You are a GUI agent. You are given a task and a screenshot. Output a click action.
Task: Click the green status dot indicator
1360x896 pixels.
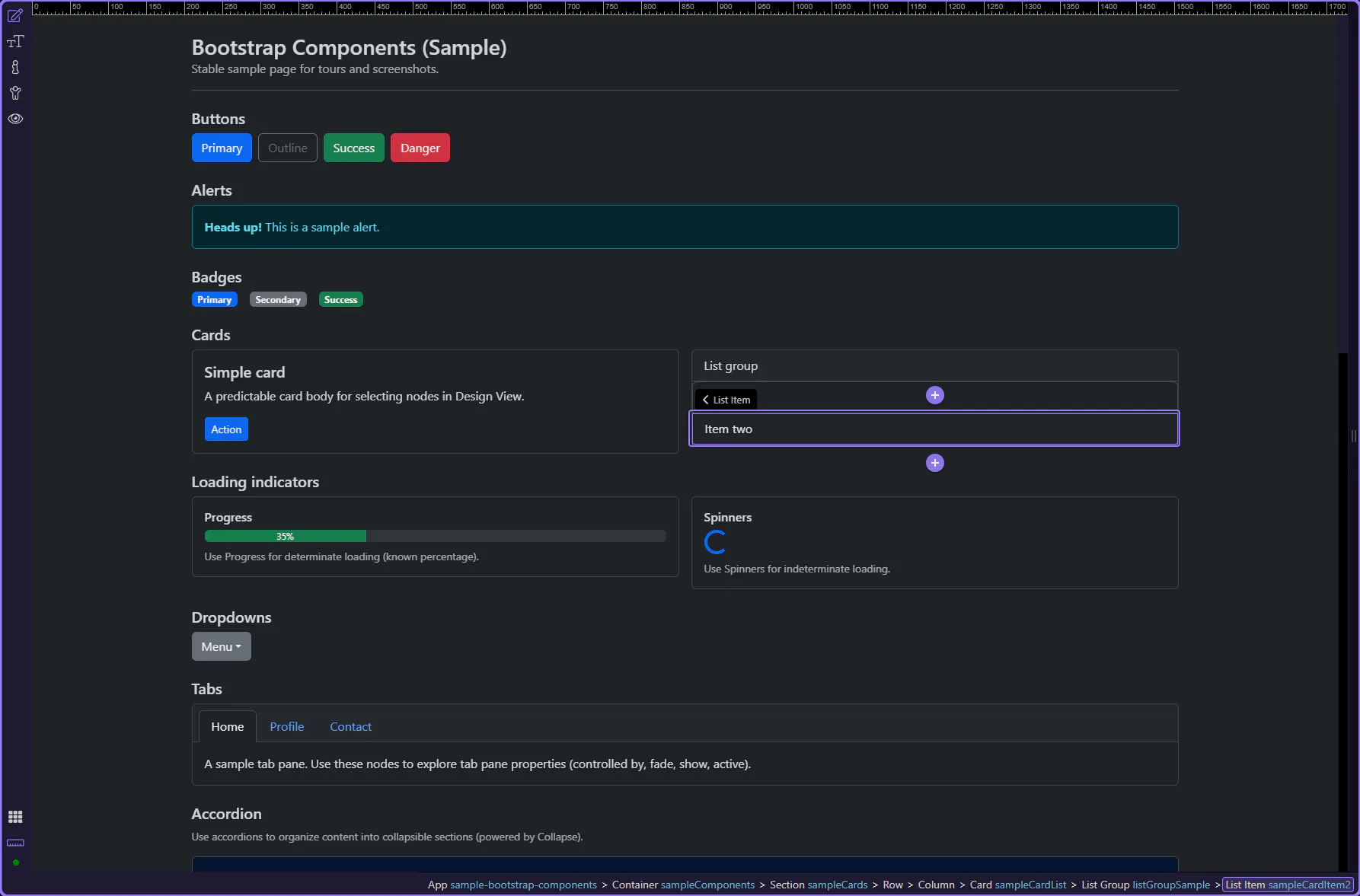(x=16, y=863)
